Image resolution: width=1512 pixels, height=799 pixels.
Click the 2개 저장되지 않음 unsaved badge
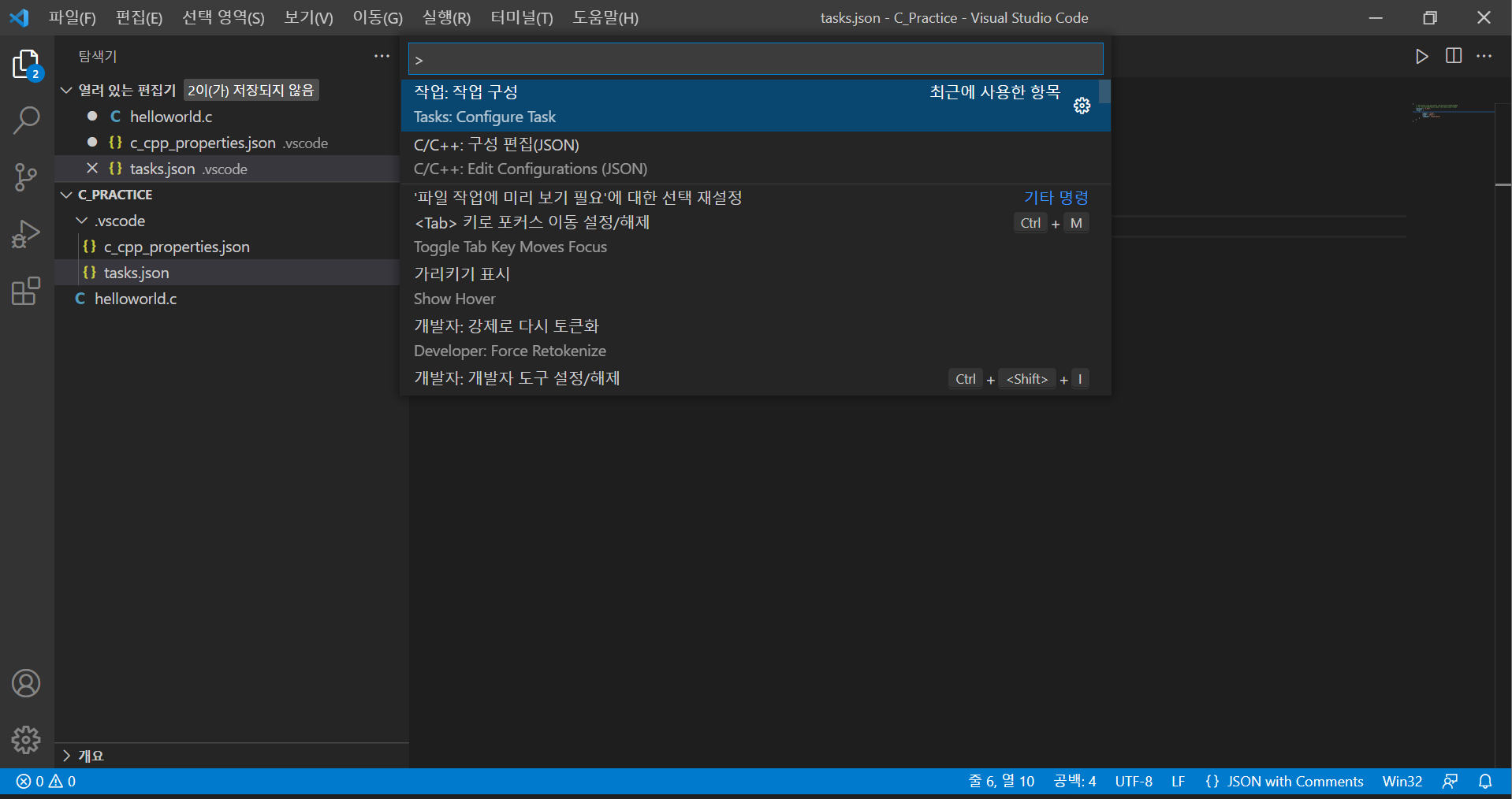tap(251, 91)
